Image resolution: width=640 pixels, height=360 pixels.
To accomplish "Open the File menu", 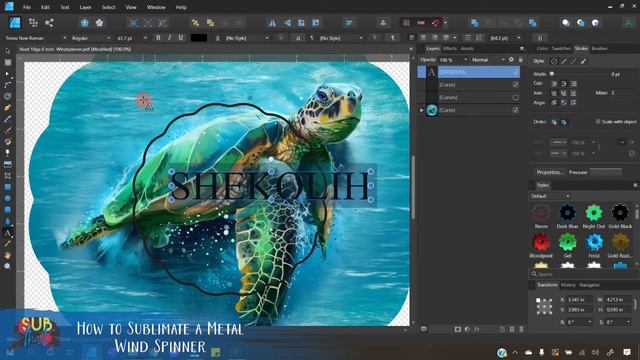I will 27,7.
